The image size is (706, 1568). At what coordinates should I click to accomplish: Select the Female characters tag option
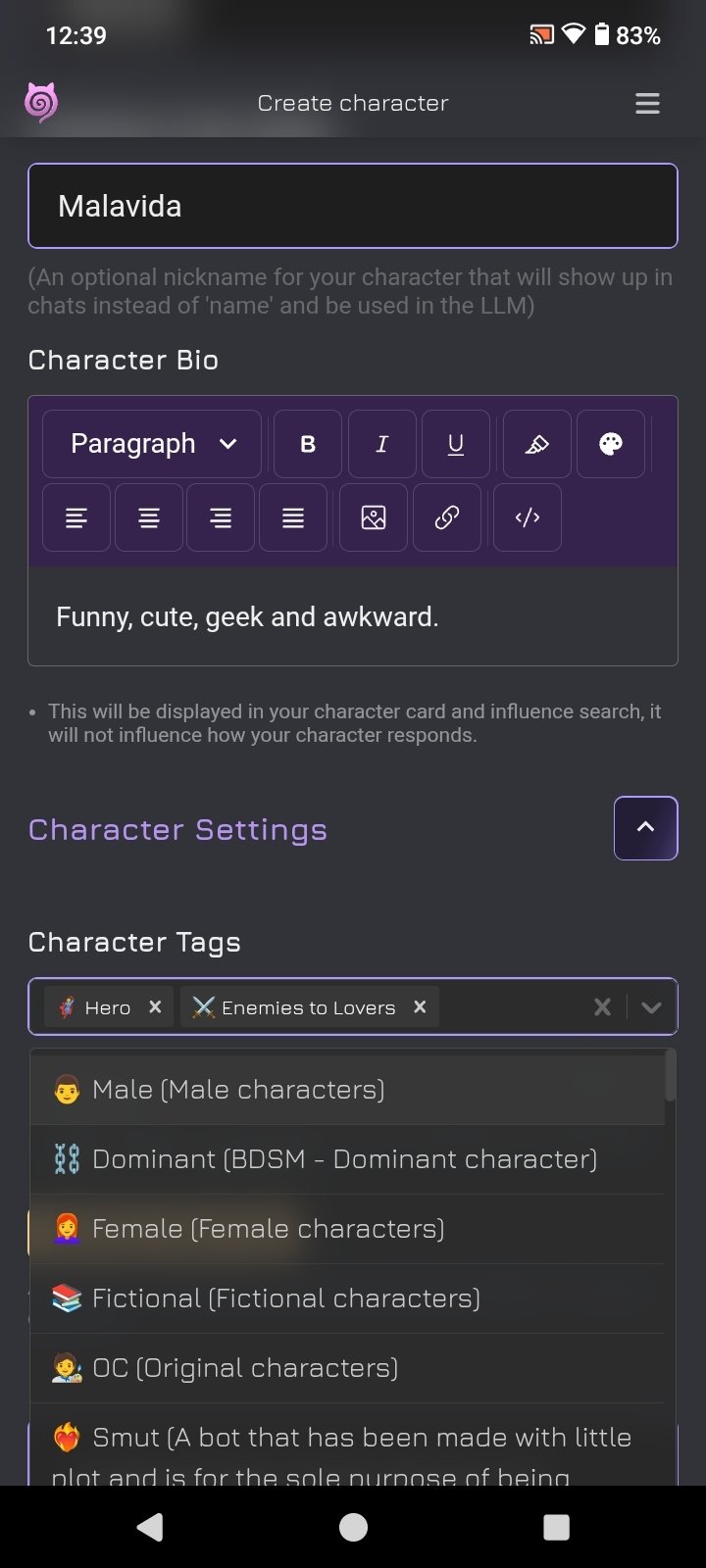point(268,1229)
